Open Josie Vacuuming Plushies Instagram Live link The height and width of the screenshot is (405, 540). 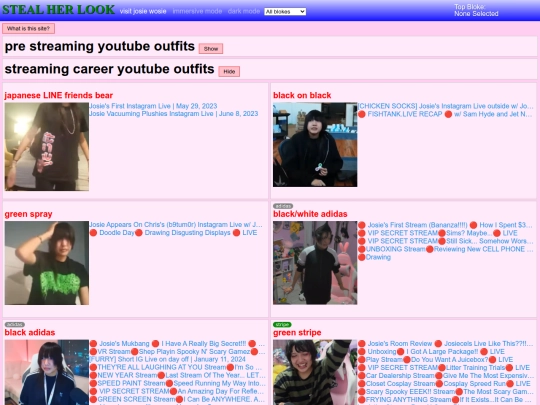[174, 114]
